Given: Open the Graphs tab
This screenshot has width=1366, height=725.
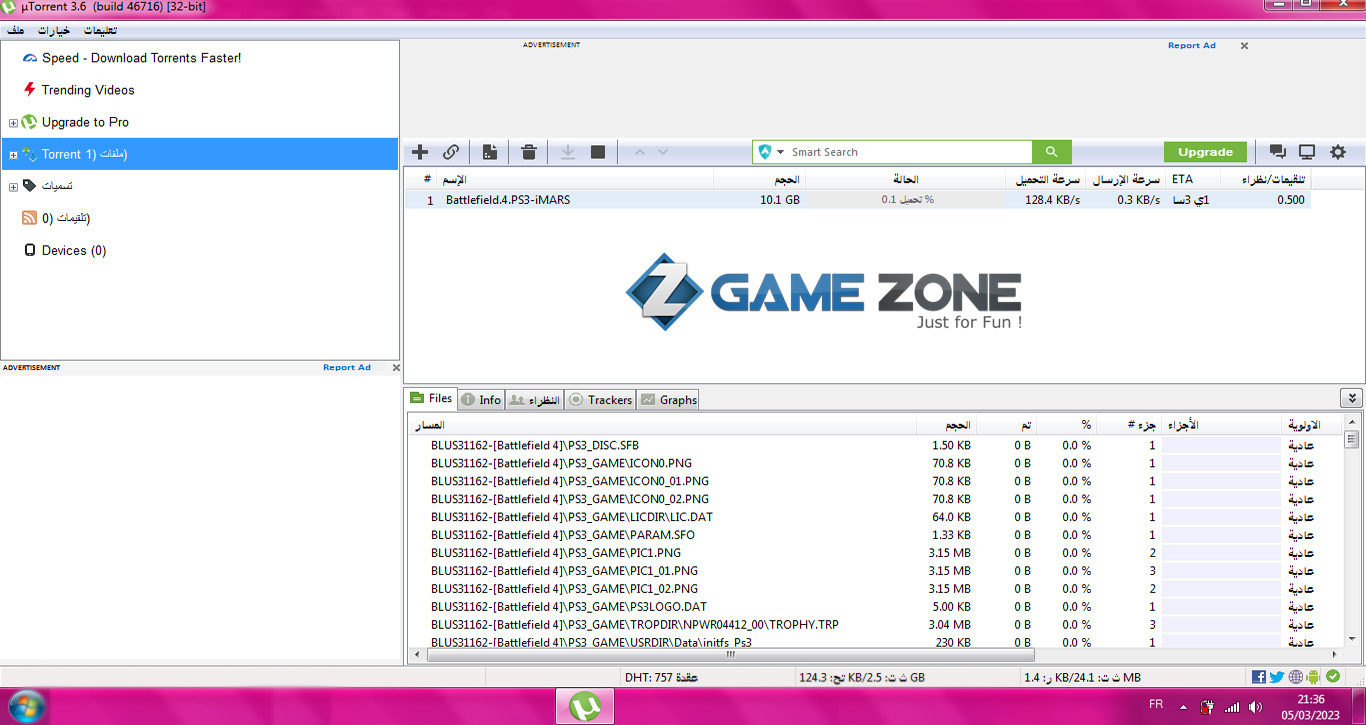Looking at the screenshot, I should coord(669,400).
